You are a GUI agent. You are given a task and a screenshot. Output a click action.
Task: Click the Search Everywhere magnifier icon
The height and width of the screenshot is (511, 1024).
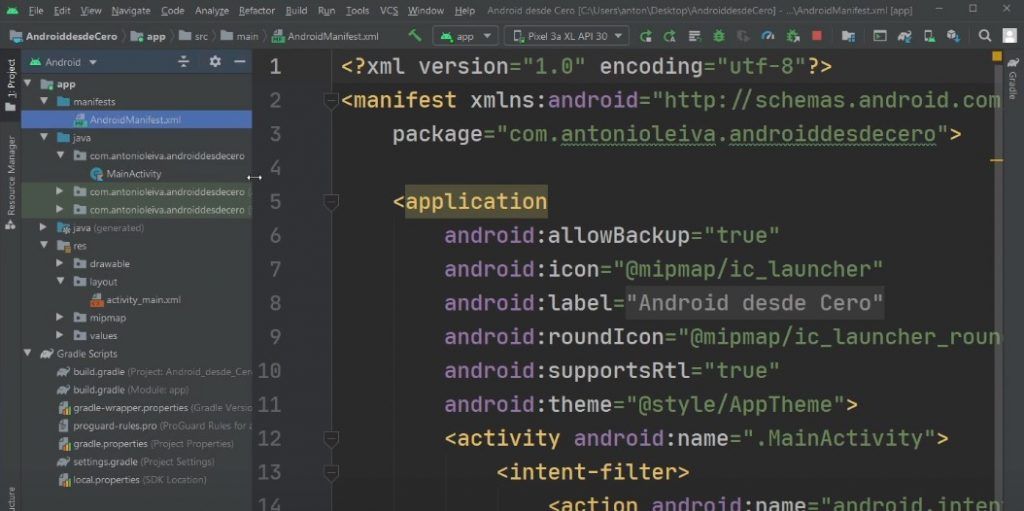point(985,36)
